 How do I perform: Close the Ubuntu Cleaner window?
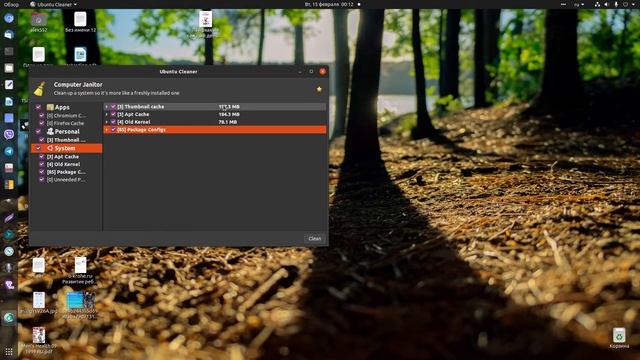click(x=322, y=71)
